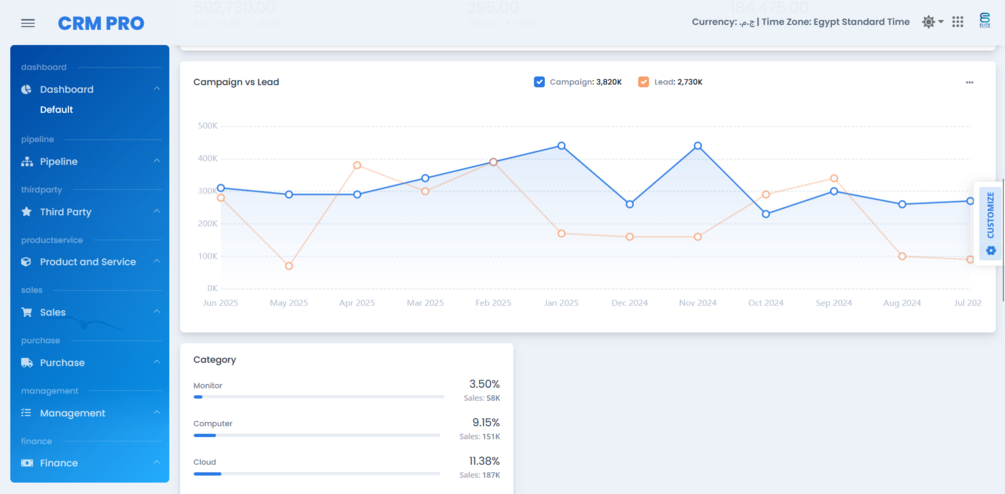Click the Elite profile logo icon
This screenshot has height=494, width=1005.
coord(984,21)
